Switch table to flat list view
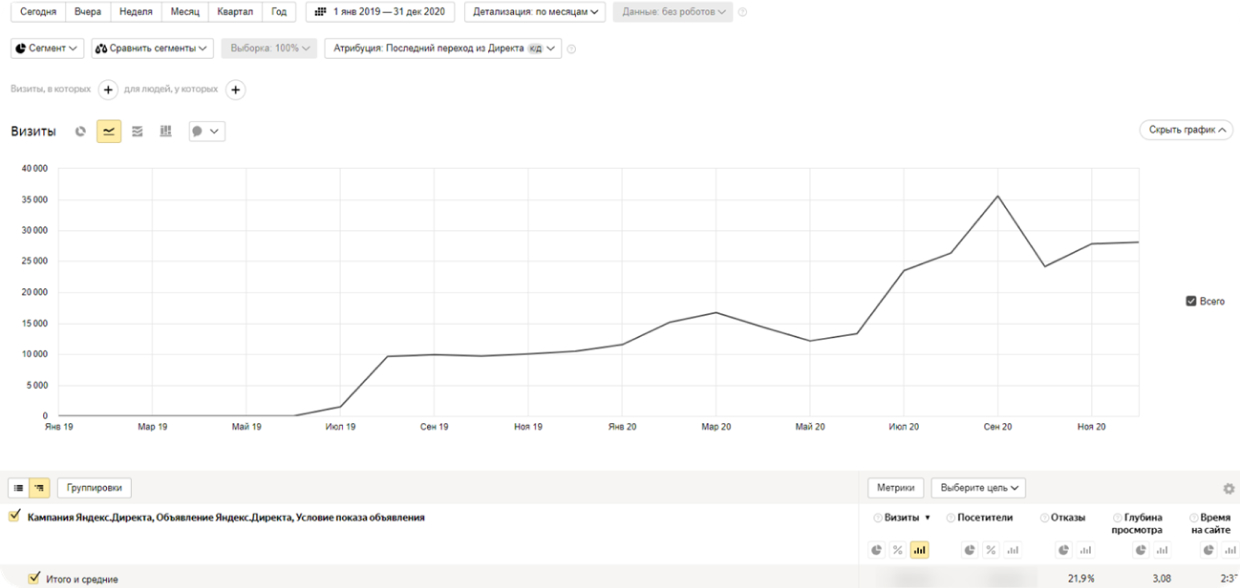Viewport: 1240px width, 588px height. point(19,488)
